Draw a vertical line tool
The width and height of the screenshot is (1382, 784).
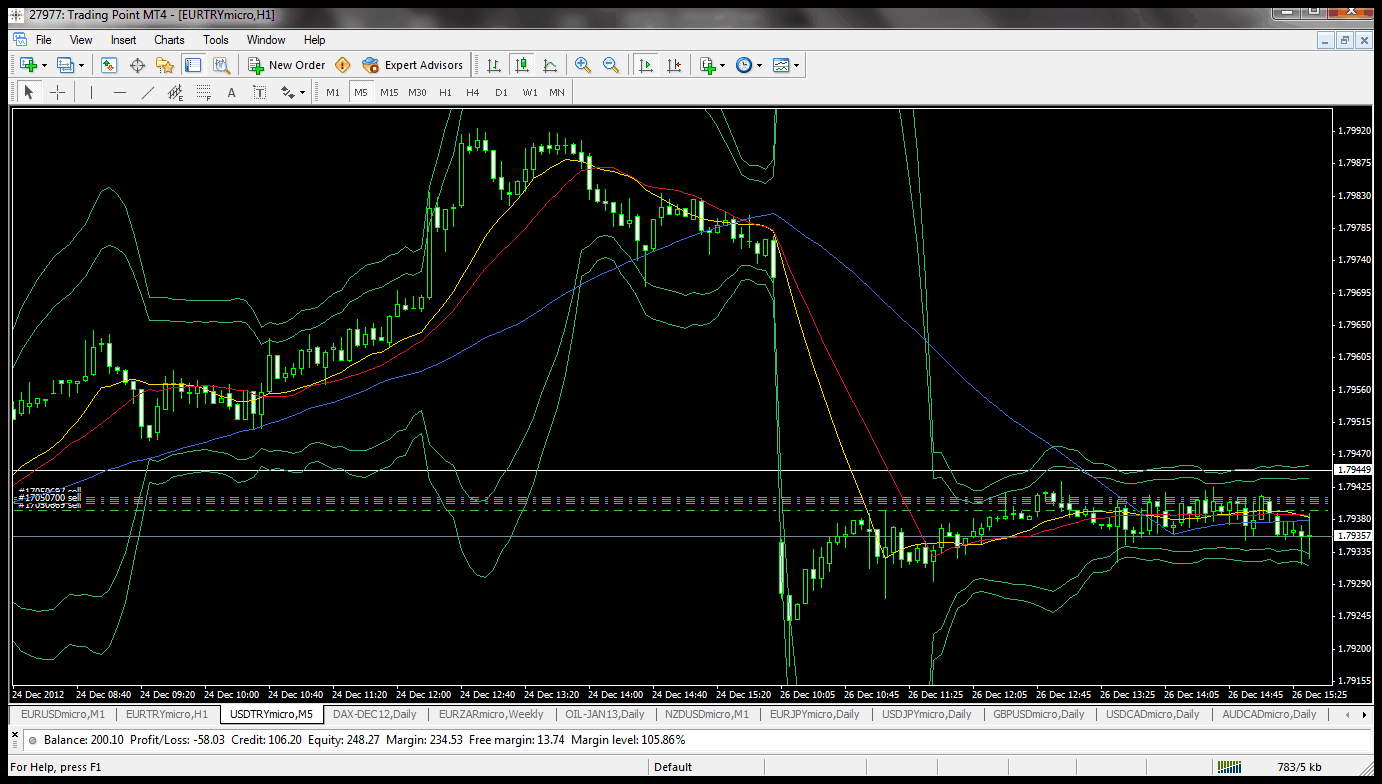pyautogui.click(x=91, y=93)
